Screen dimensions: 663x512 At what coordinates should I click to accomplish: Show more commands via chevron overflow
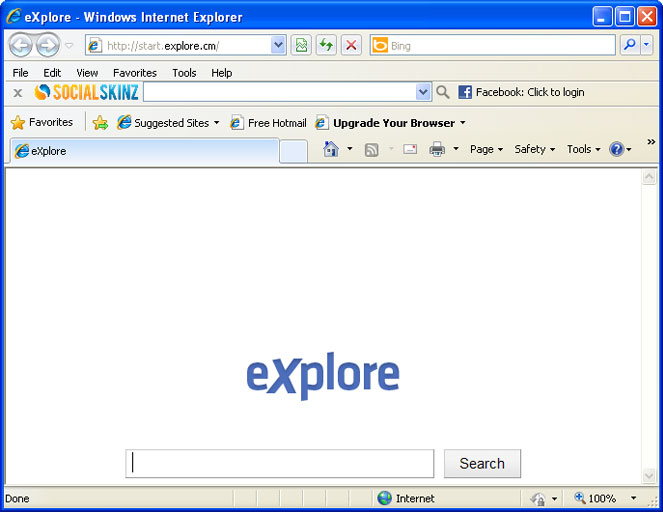tap(651, 142)
